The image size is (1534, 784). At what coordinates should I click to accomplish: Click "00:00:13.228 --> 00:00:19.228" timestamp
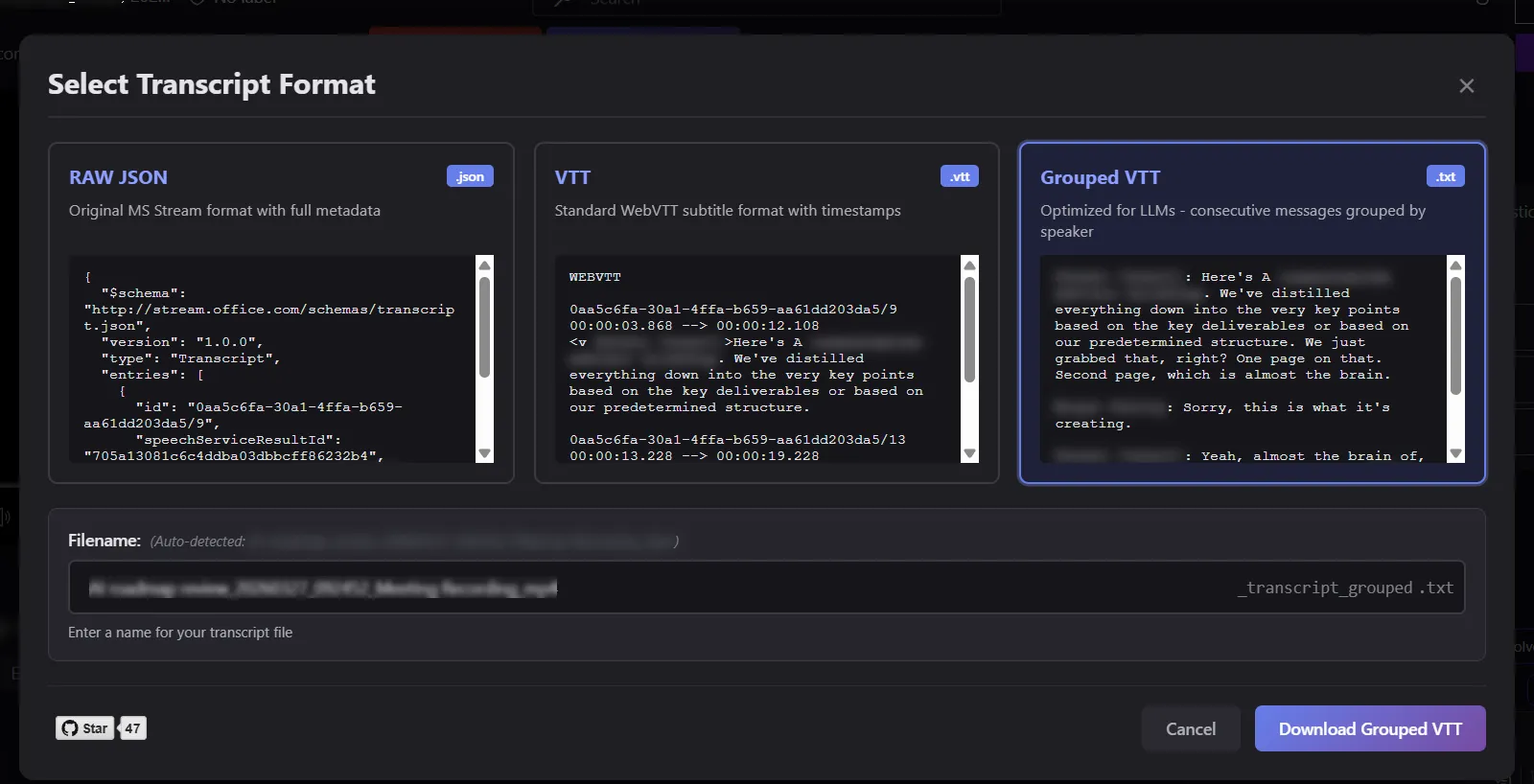tap(694, 456)
